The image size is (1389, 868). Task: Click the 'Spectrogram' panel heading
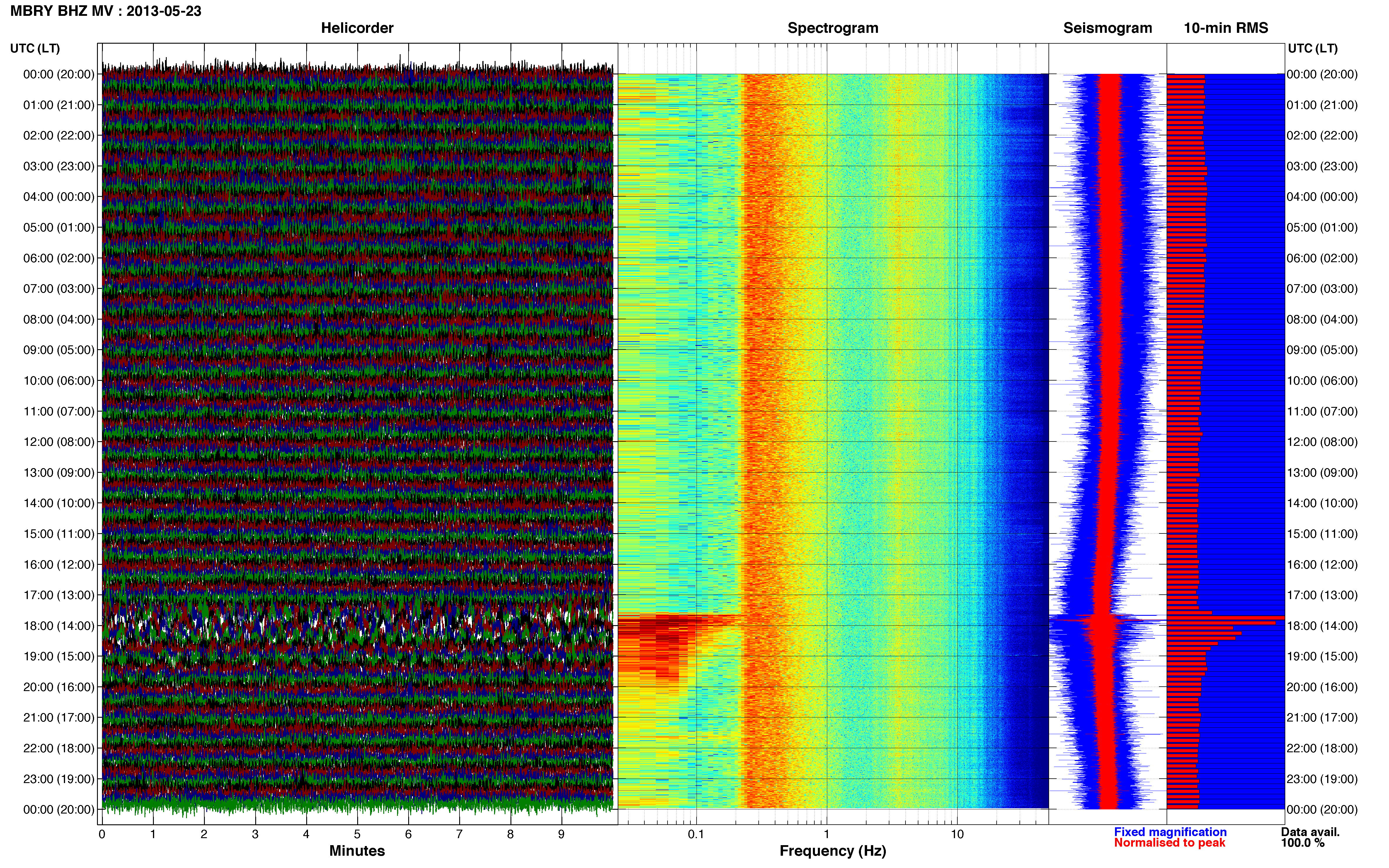pyautogui.click(x=833, y=28)
